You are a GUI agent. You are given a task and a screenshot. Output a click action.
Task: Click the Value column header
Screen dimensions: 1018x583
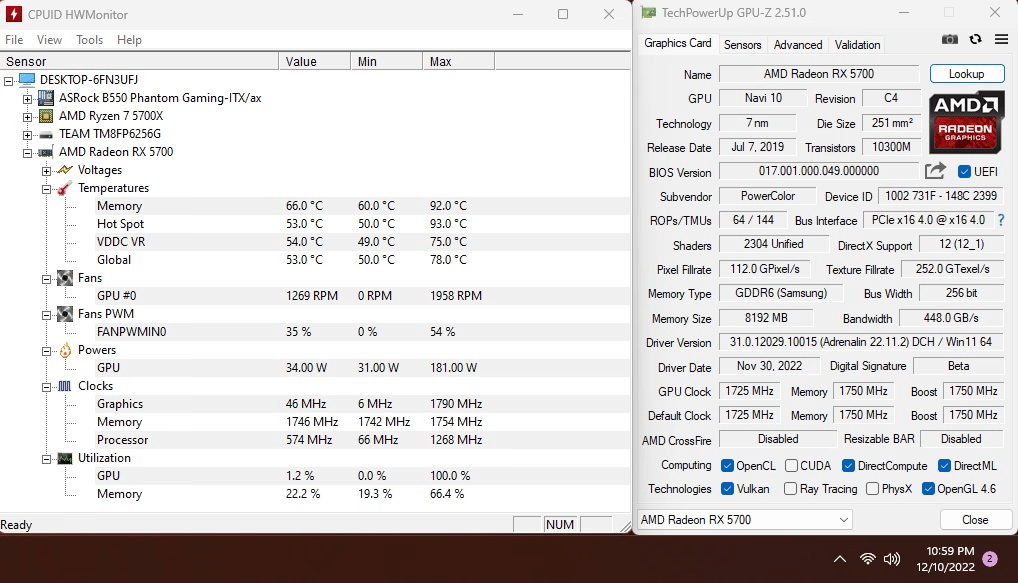coord(315,62)
